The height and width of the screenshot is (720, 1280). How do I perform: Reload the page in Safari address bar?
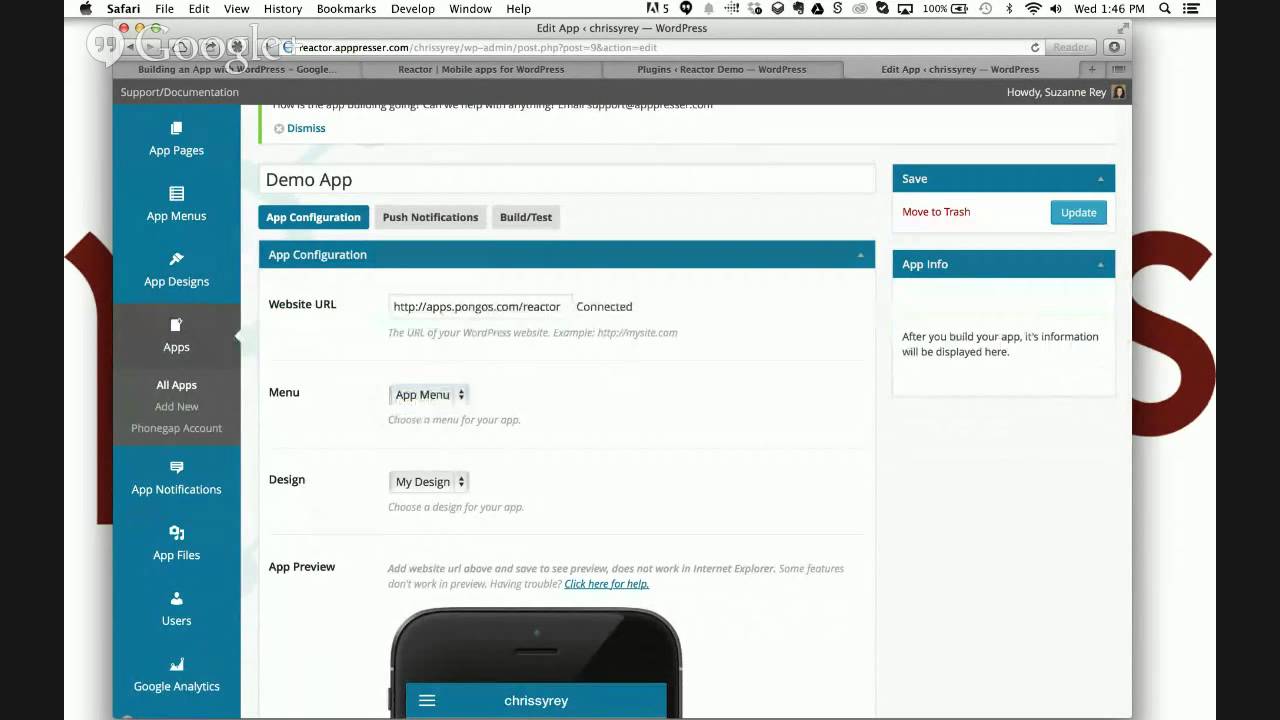(1035, 47)
